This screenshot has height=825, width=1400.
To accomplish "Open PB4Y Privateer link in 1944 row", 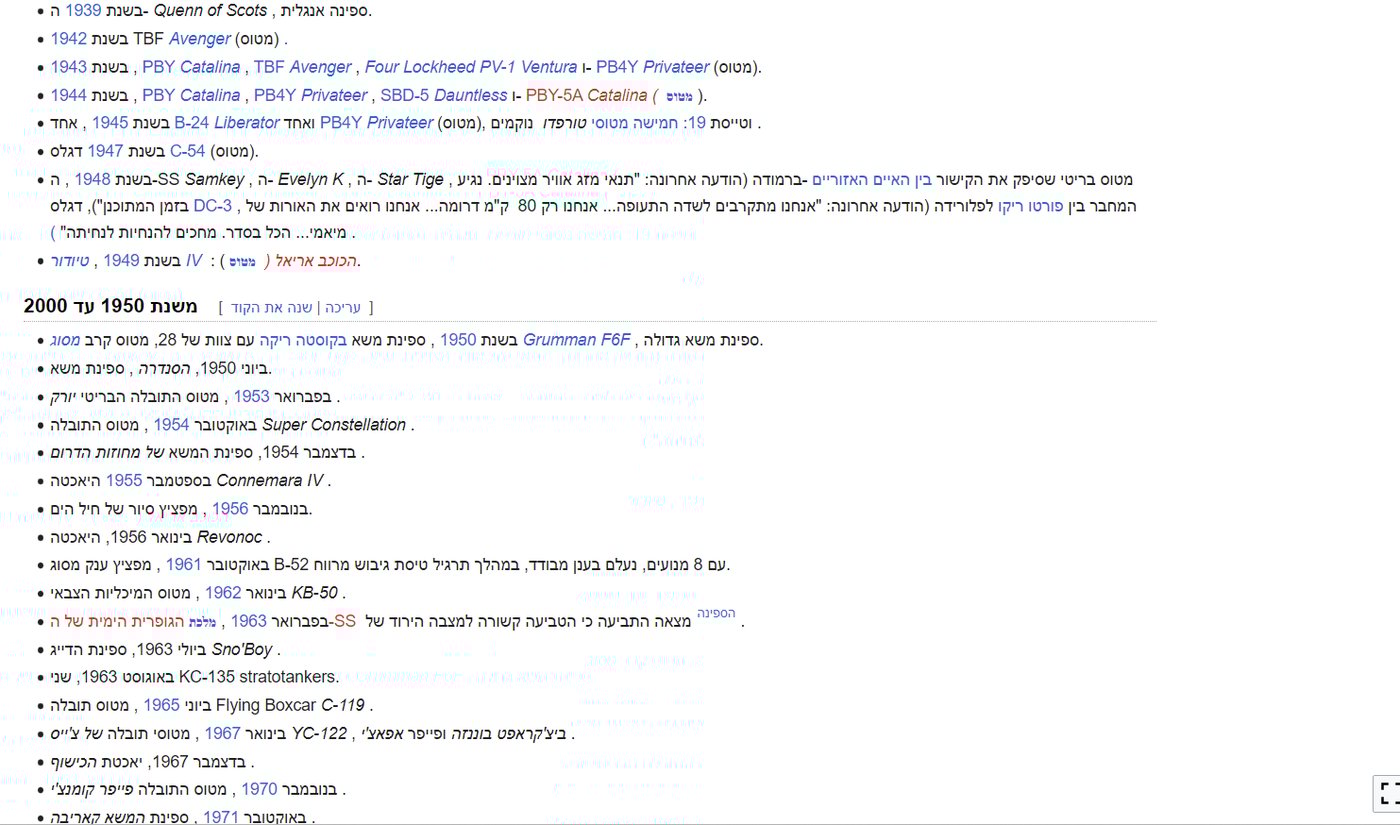I will 310,95.
